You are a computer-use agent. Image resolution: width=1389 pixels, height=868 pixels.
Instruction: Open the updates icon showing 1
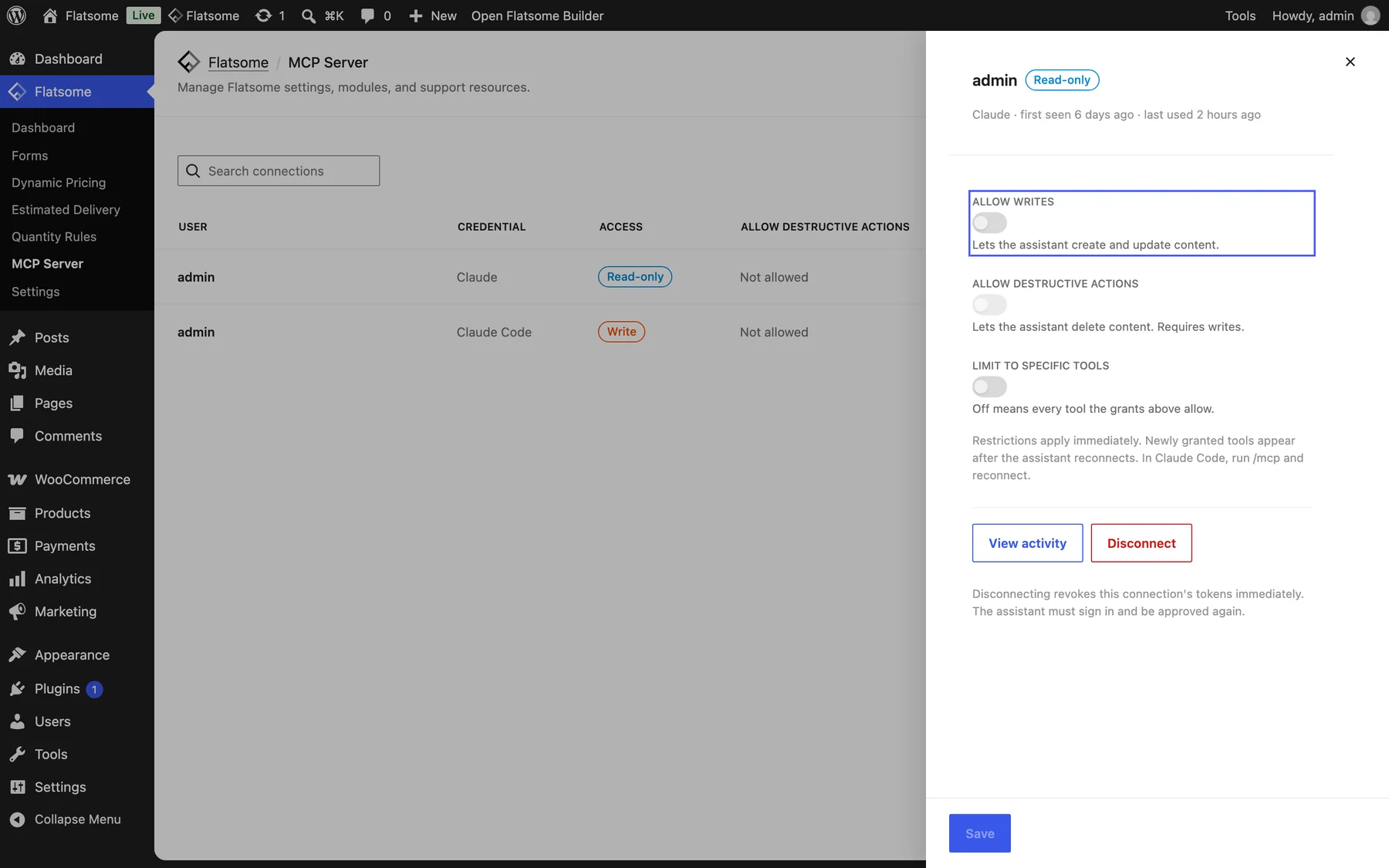pos(263,15)
